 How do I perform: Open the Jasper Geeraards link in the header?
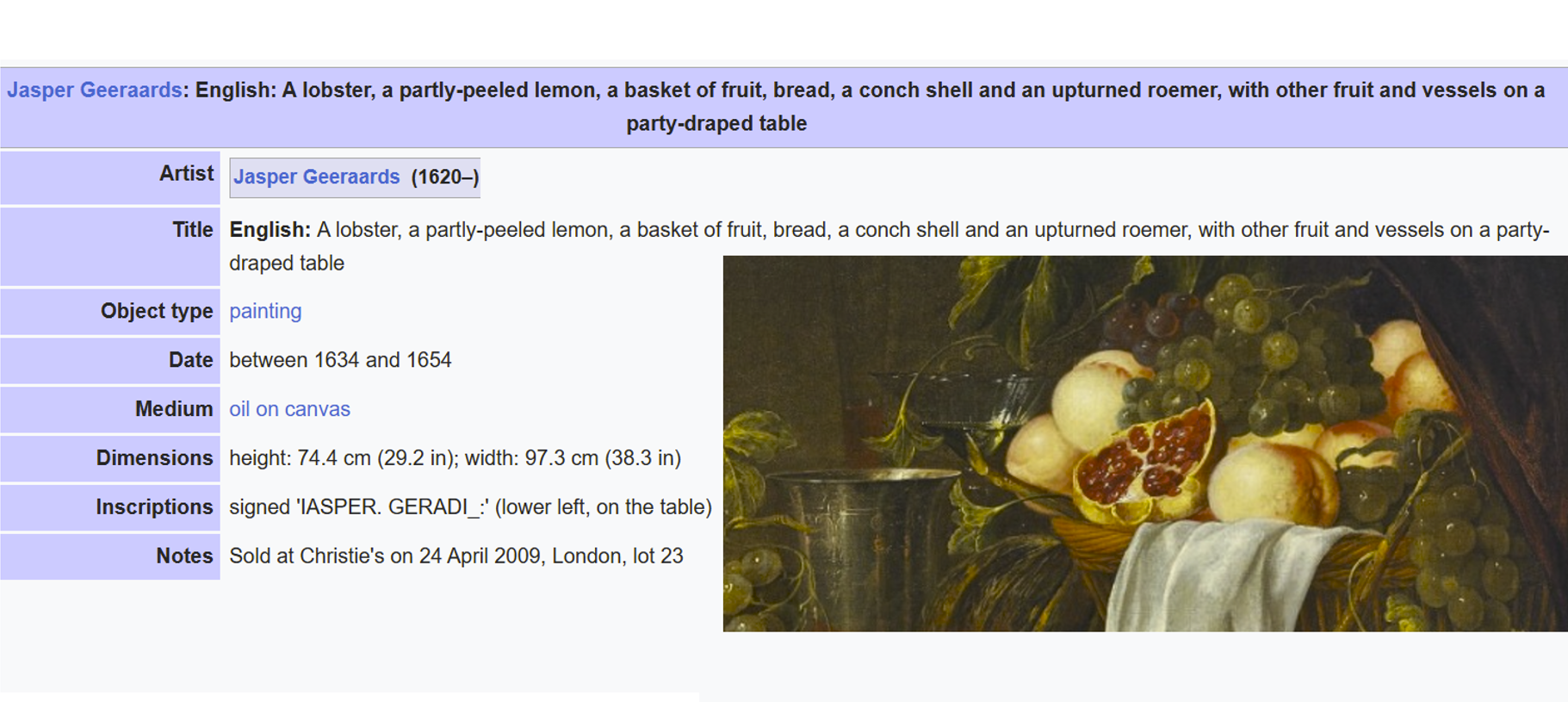pyautogui.click(x=94, y=90)
